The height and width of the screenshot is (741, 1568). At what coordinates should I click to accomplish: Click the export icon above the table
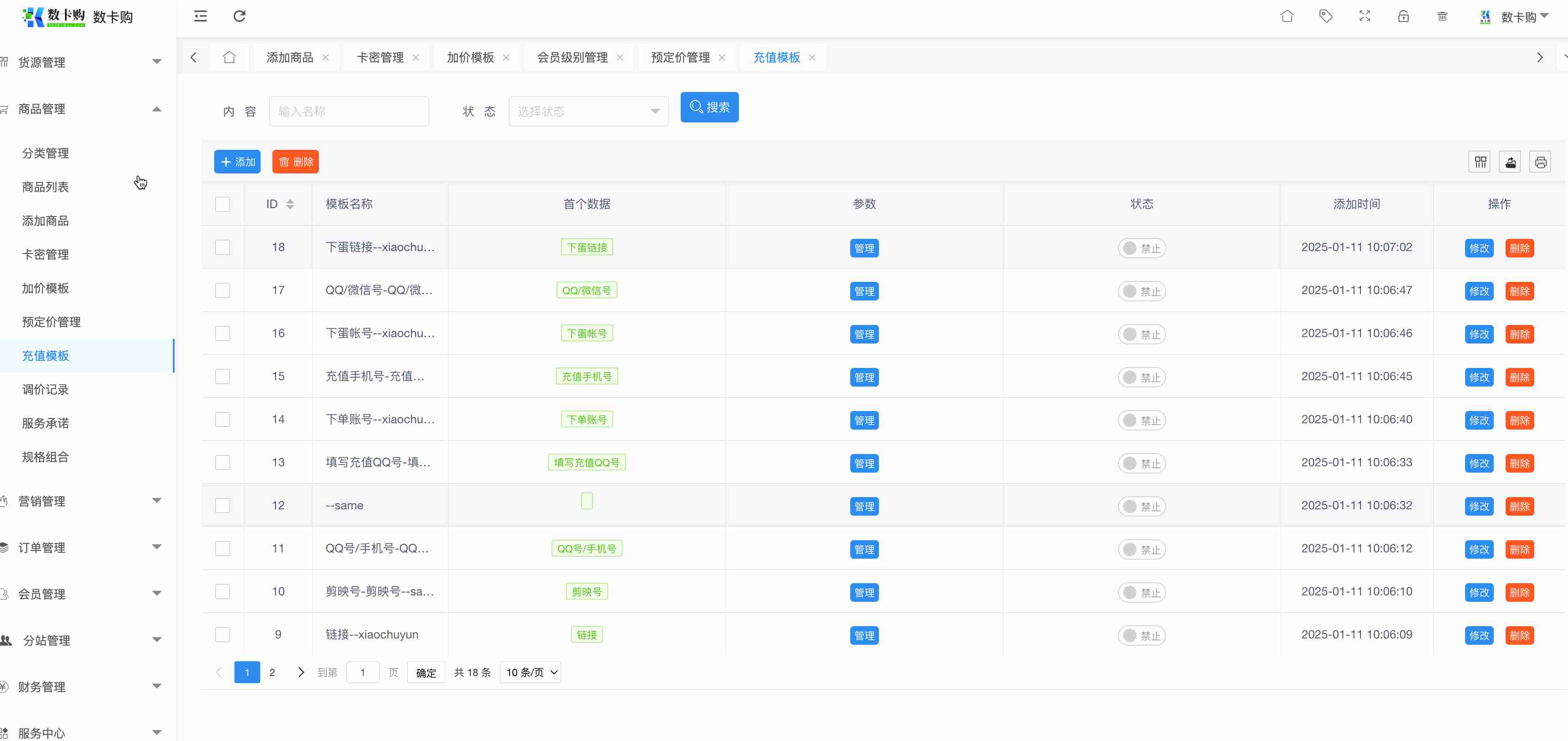tap(1510, 162)
